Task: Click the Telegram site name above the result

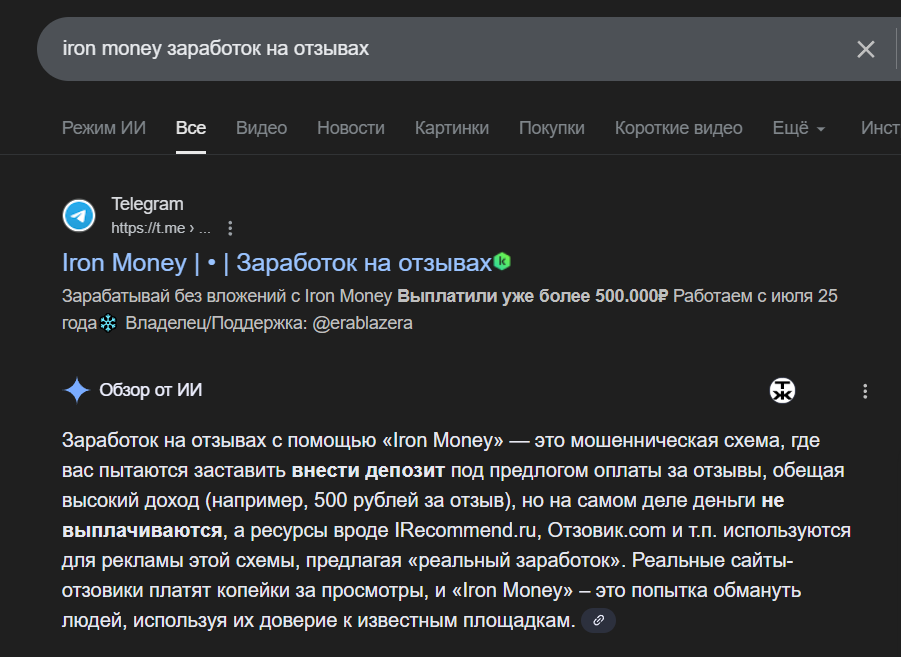Action: point(148,204)
